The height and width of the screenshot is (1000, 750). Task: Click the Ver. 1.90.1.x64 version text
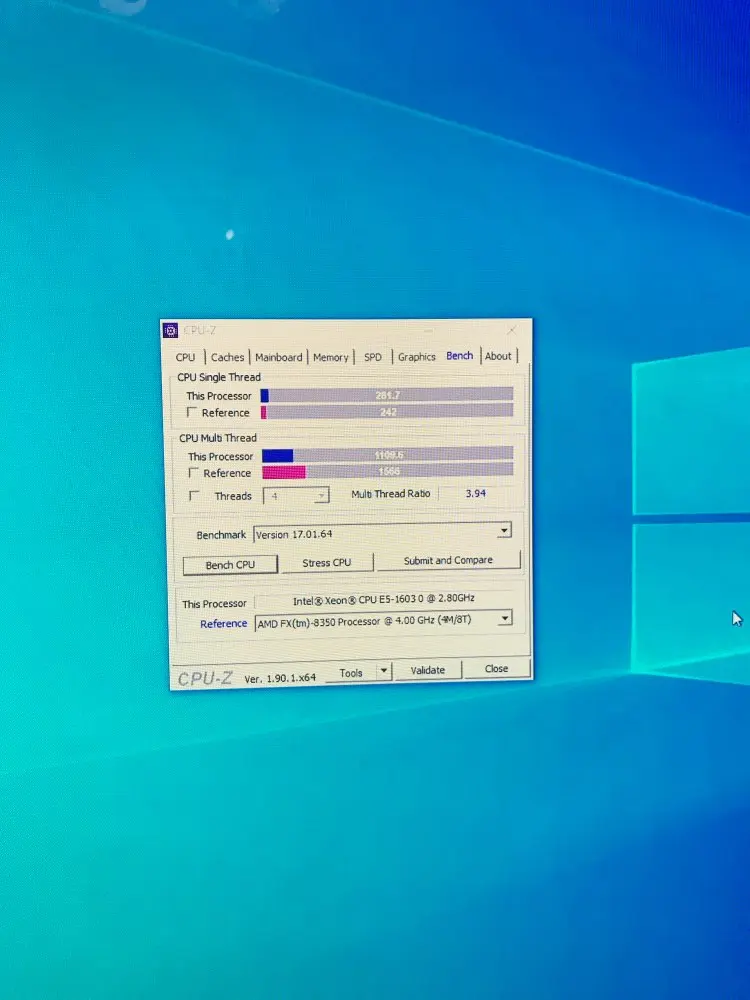pos(280,678)
